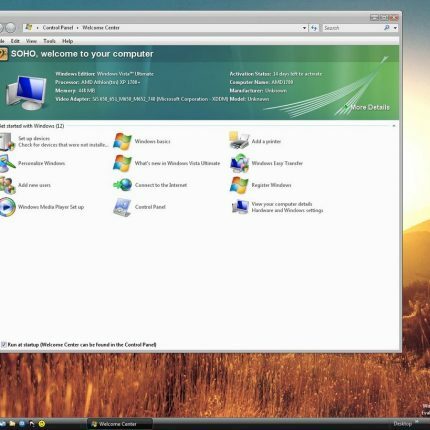Open the Register Windows flag icon
This screenshot has width=430, height=430.
pyautogui.click(x=239, y=185)
